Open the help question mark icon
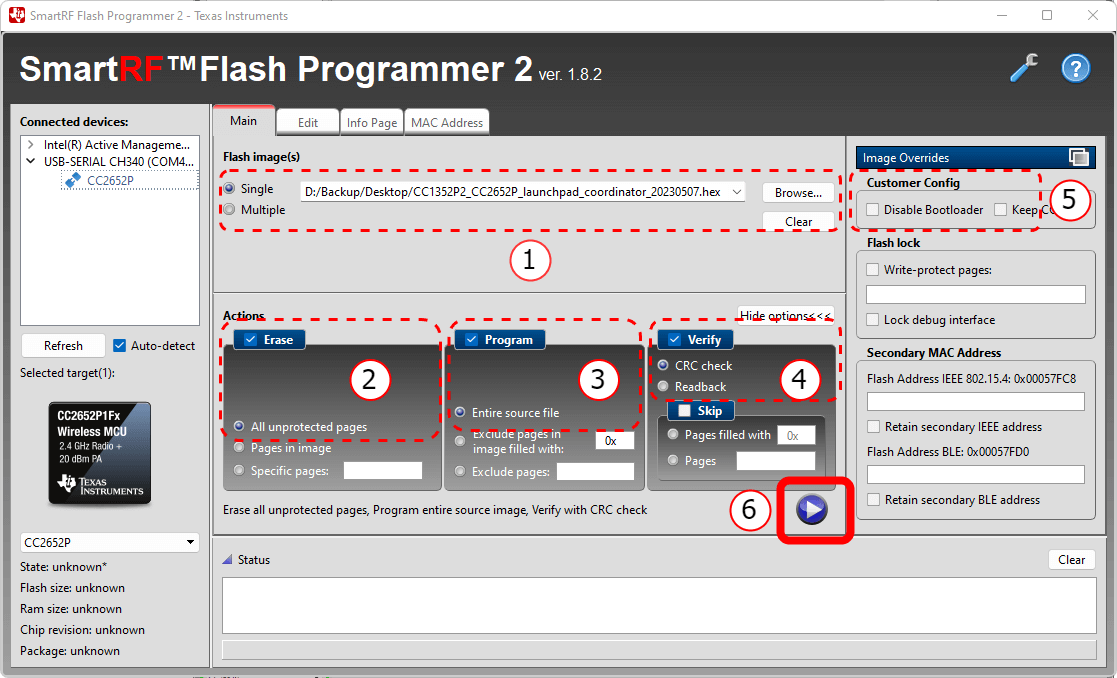Image resolution: width=1117 pixels, height=678 pixels. pyautogui.click(x=1075, y=68)
